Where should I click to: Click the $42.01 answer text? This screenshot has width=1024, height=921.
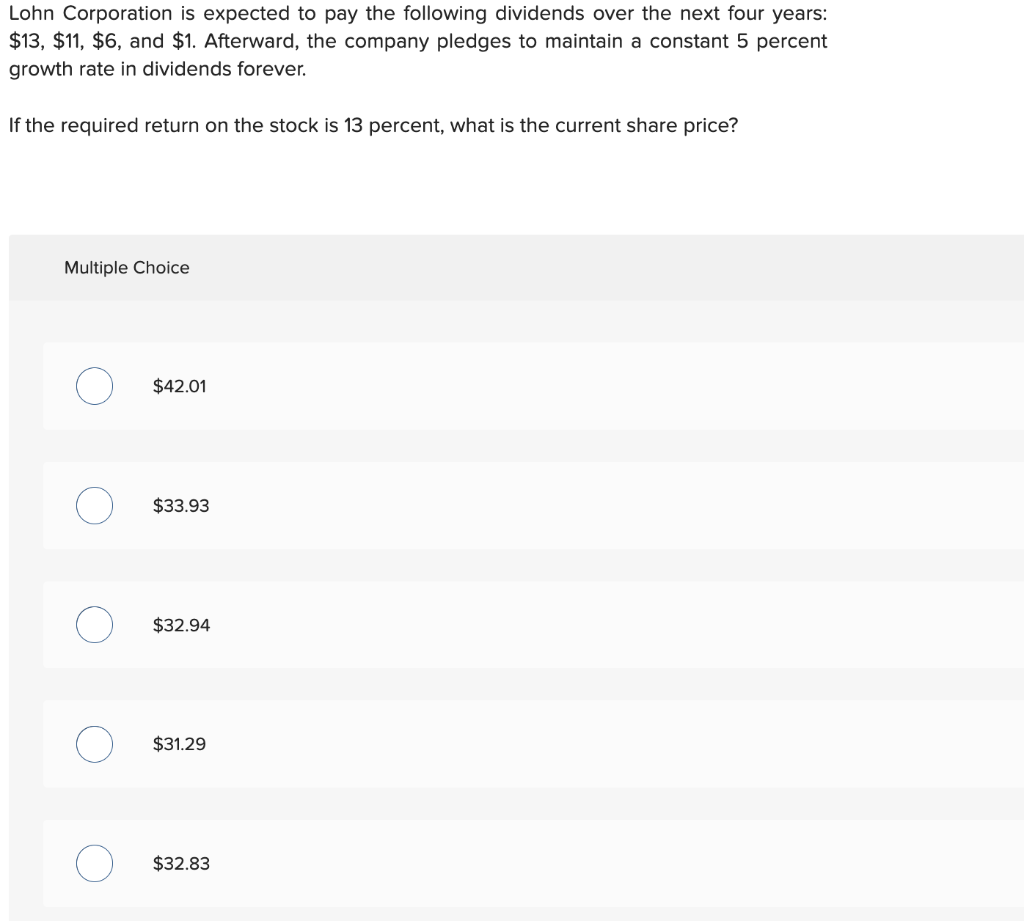tap(180, 386)
